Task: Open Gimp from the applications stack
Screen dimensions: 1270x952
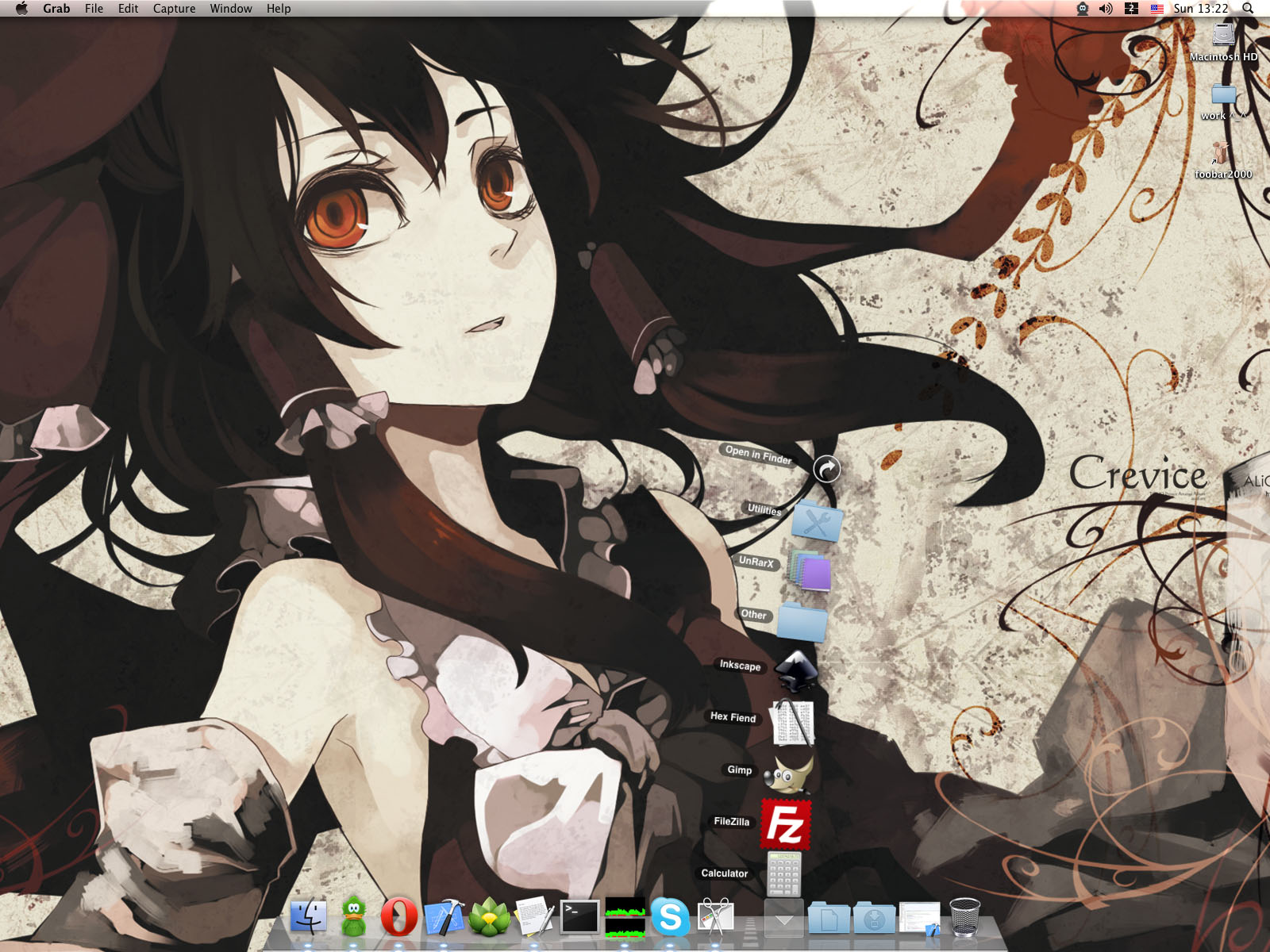Action: pos(788,772)
